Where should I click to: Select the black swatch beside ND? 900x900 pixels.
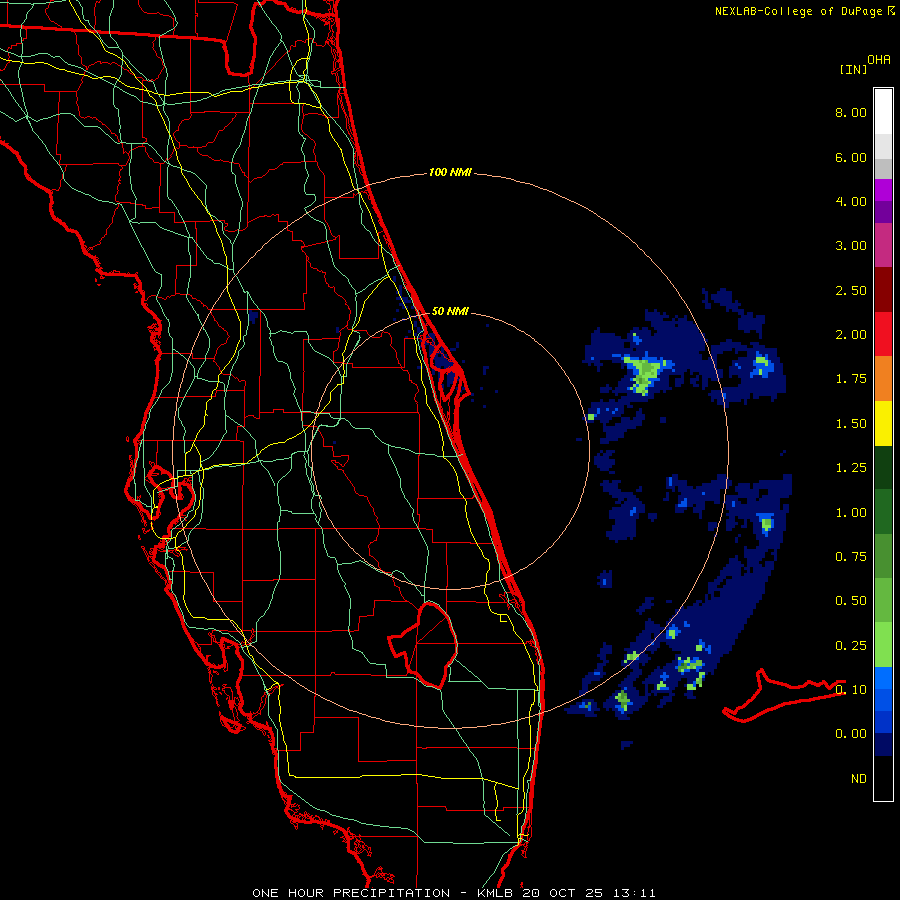pos(883,778)
